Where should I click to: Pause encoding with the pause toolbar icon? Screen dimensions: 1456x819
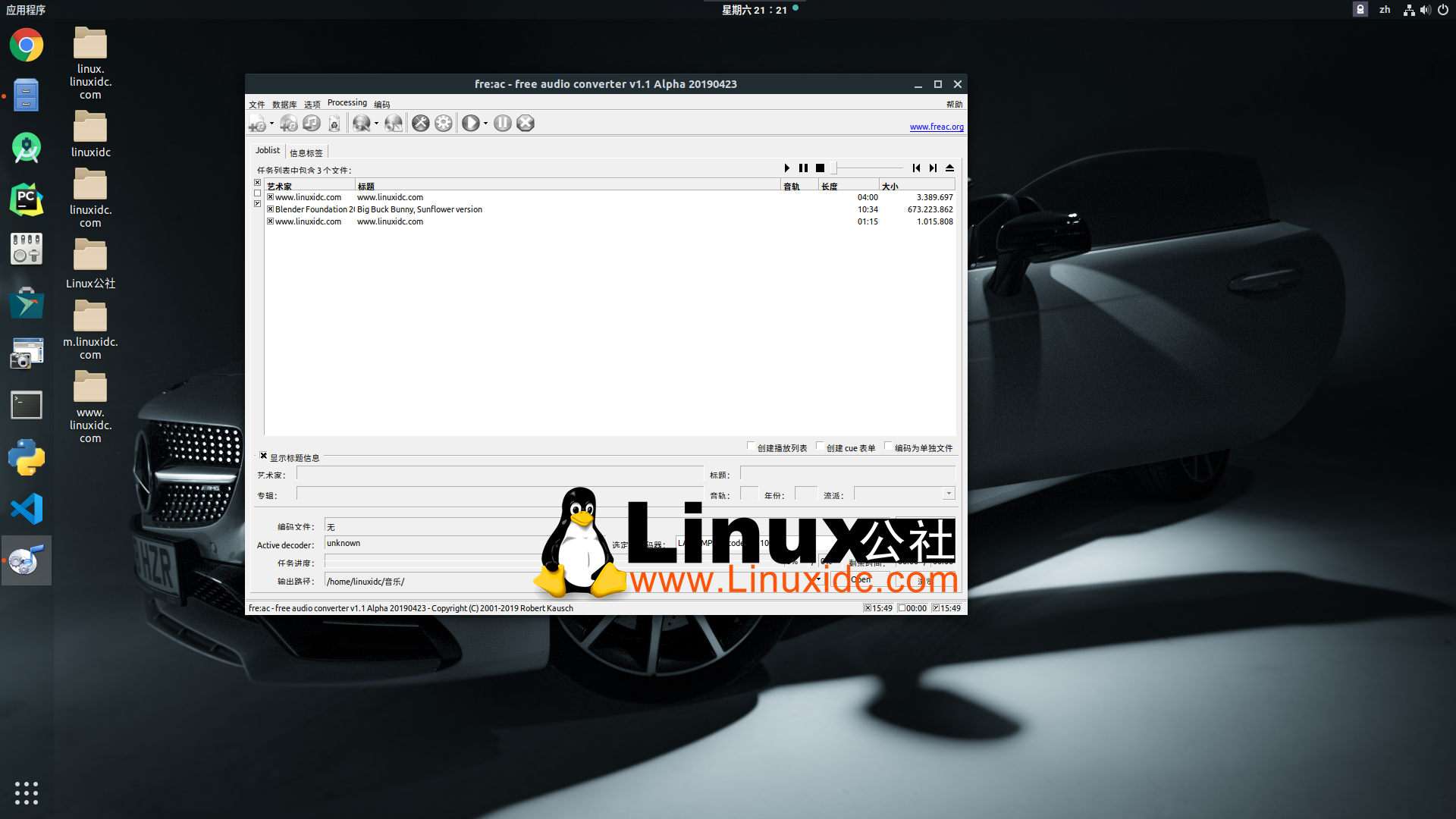[x=502, y=123]
